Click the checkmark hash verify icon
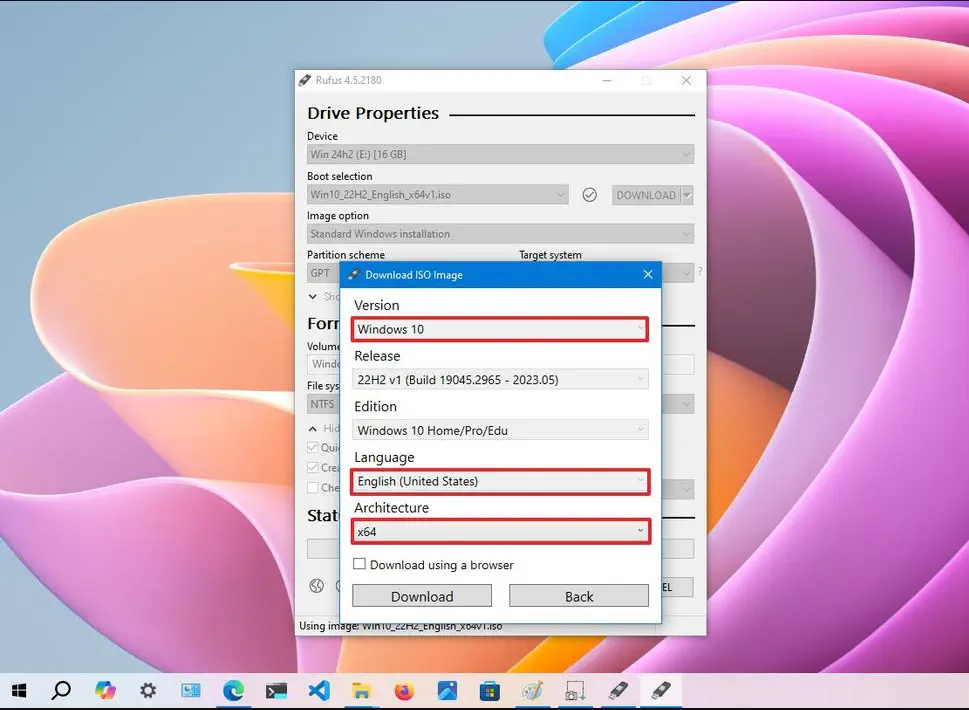This screenshot has height=710, width=969. coord(590,195)
